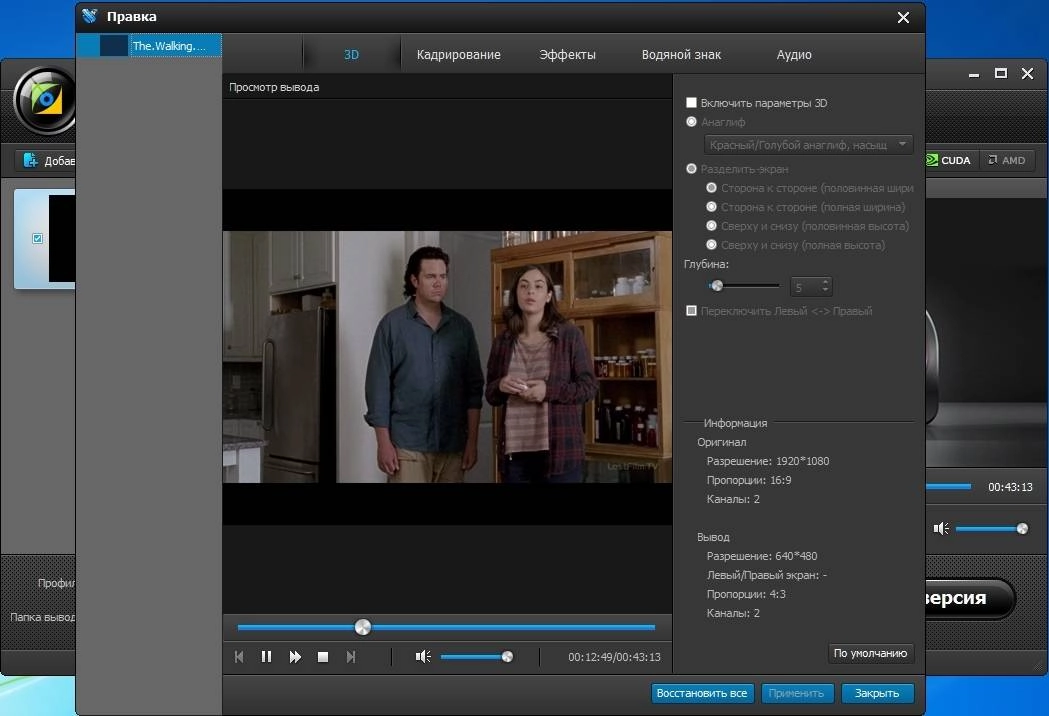Click the Глубина numeric input field
This screenshot has width=1049, height=716.
tap(805, 287)
